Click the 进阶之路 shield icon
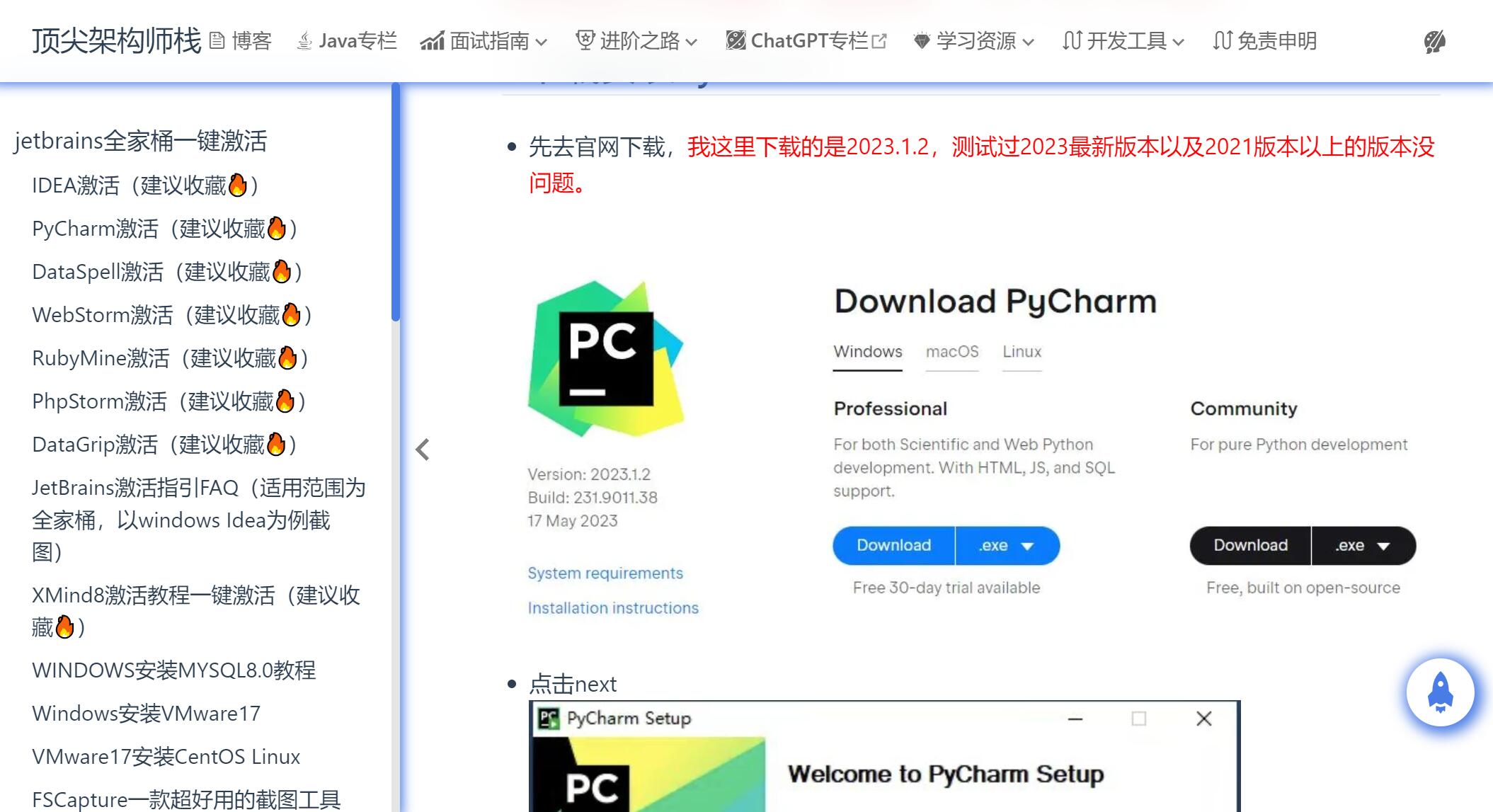The width and height of the screenshot is (1493, 812). [x=585, y=41]
